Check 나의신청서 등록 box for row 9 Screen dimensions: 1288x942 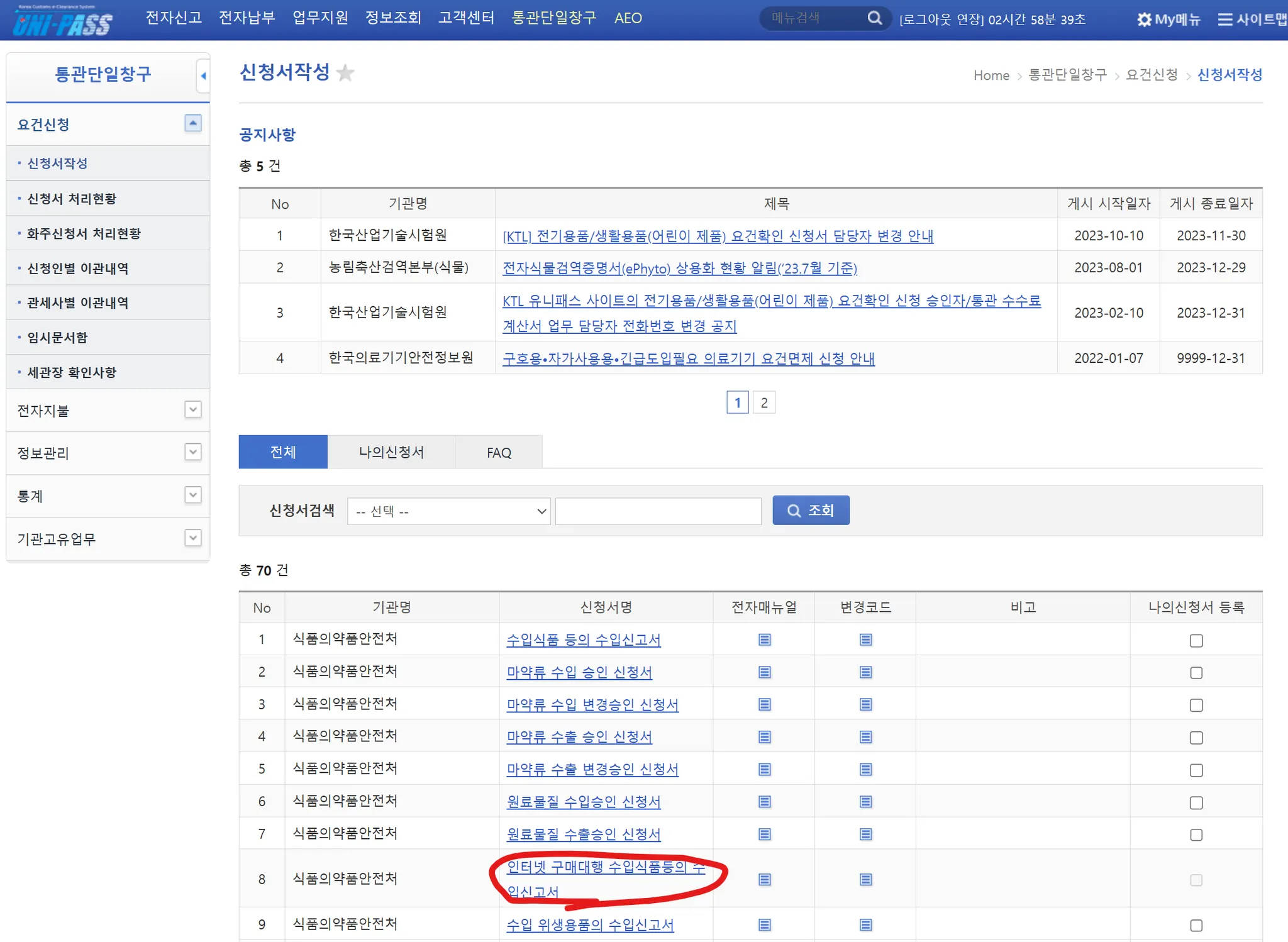tap(1196, 925)
